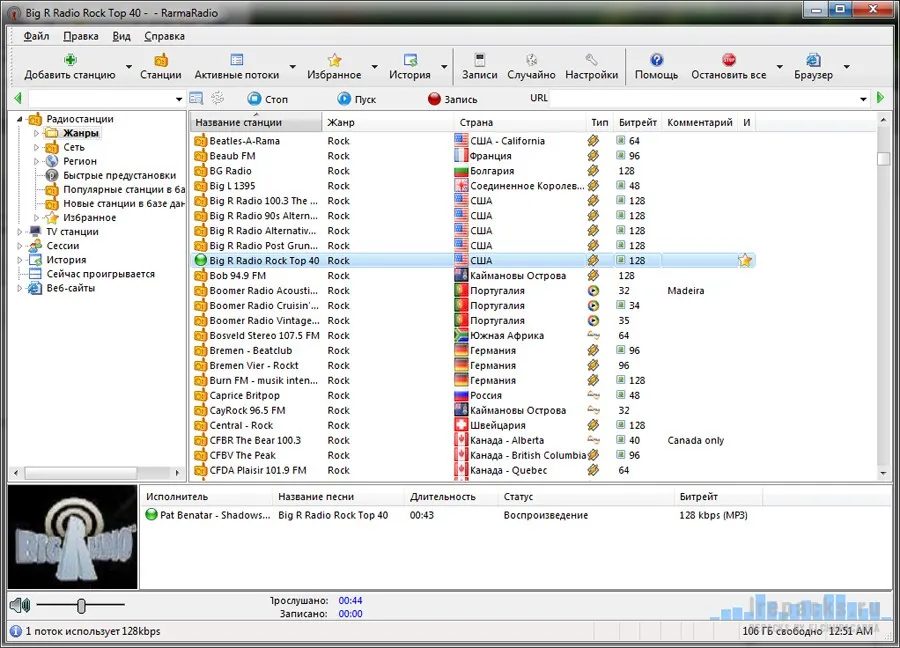Screen dimensions: 900x648
Task: Open the station combo box dropdown arrow
Action: (179, 99)
